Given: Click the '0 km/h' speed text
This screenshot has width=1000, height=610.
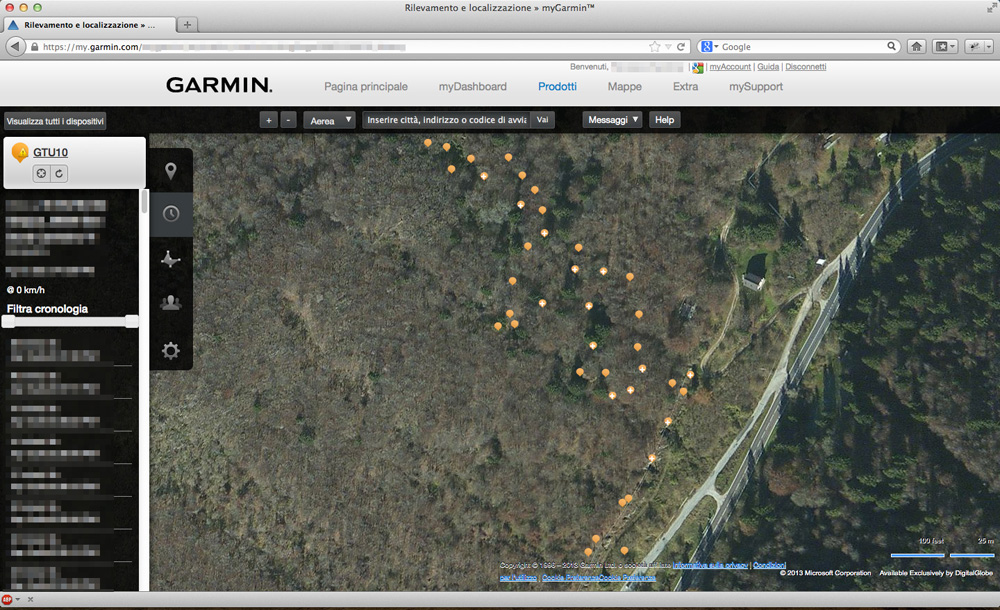Looking at the screenshot, I should pos(30,290).
